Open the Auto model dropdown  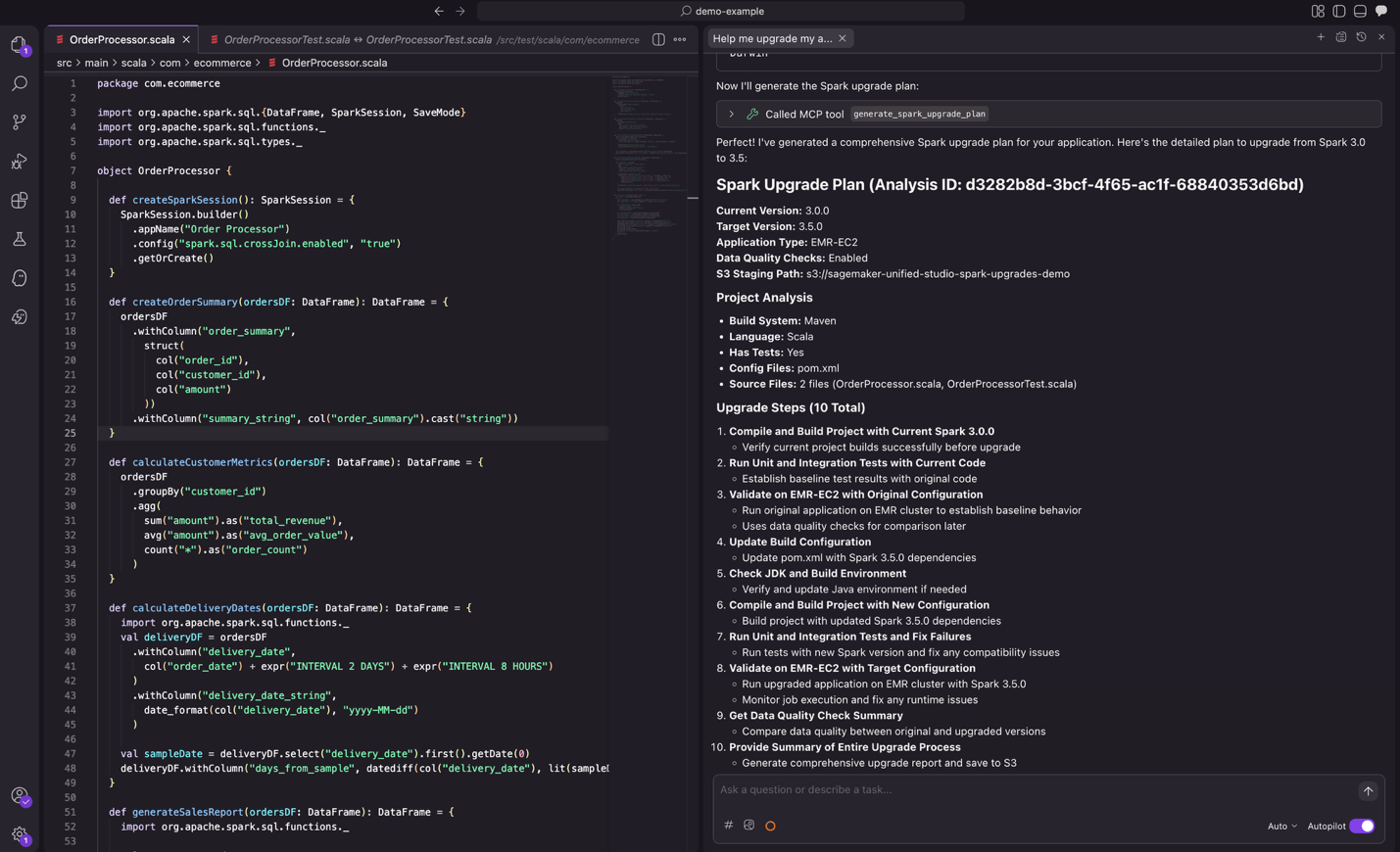1281,826
